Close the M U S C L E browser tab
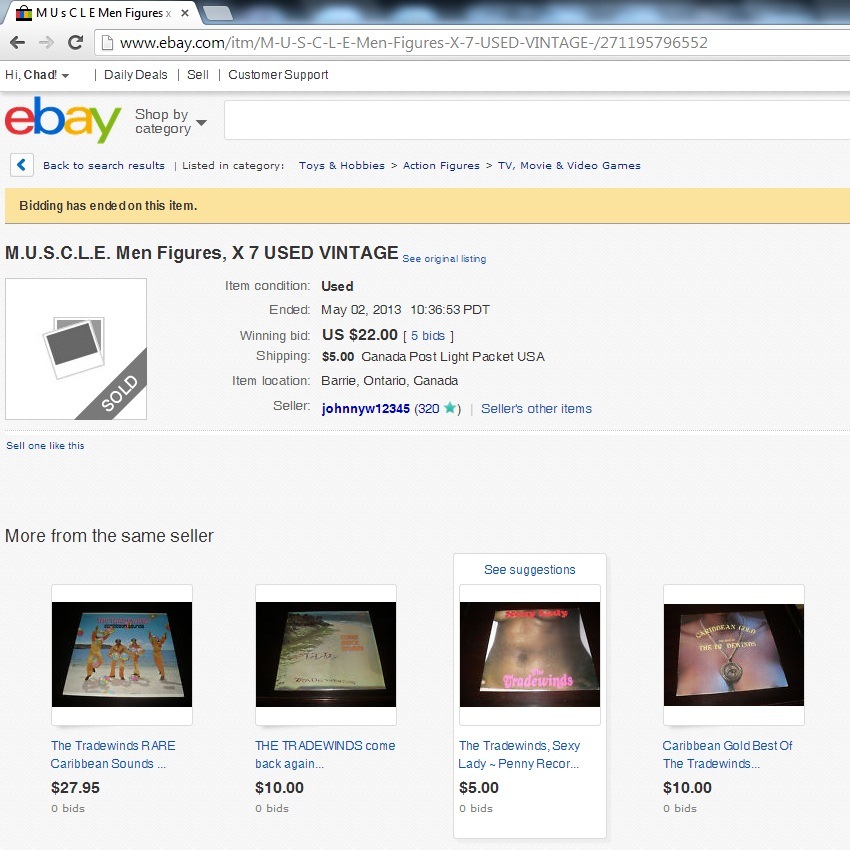The width and height of the screenshot is (850, 850). (x=185, y=13)
